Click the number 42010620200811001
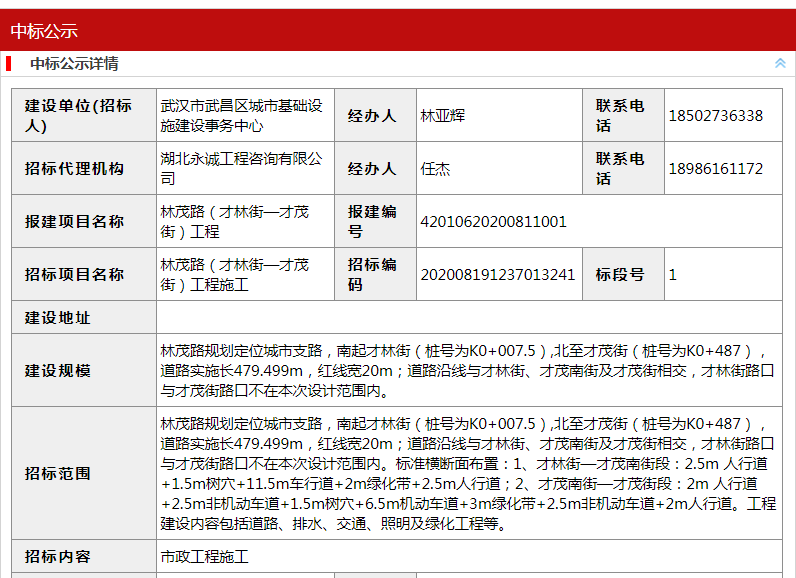Screen dimensions: 796x578 pos(493,222)
